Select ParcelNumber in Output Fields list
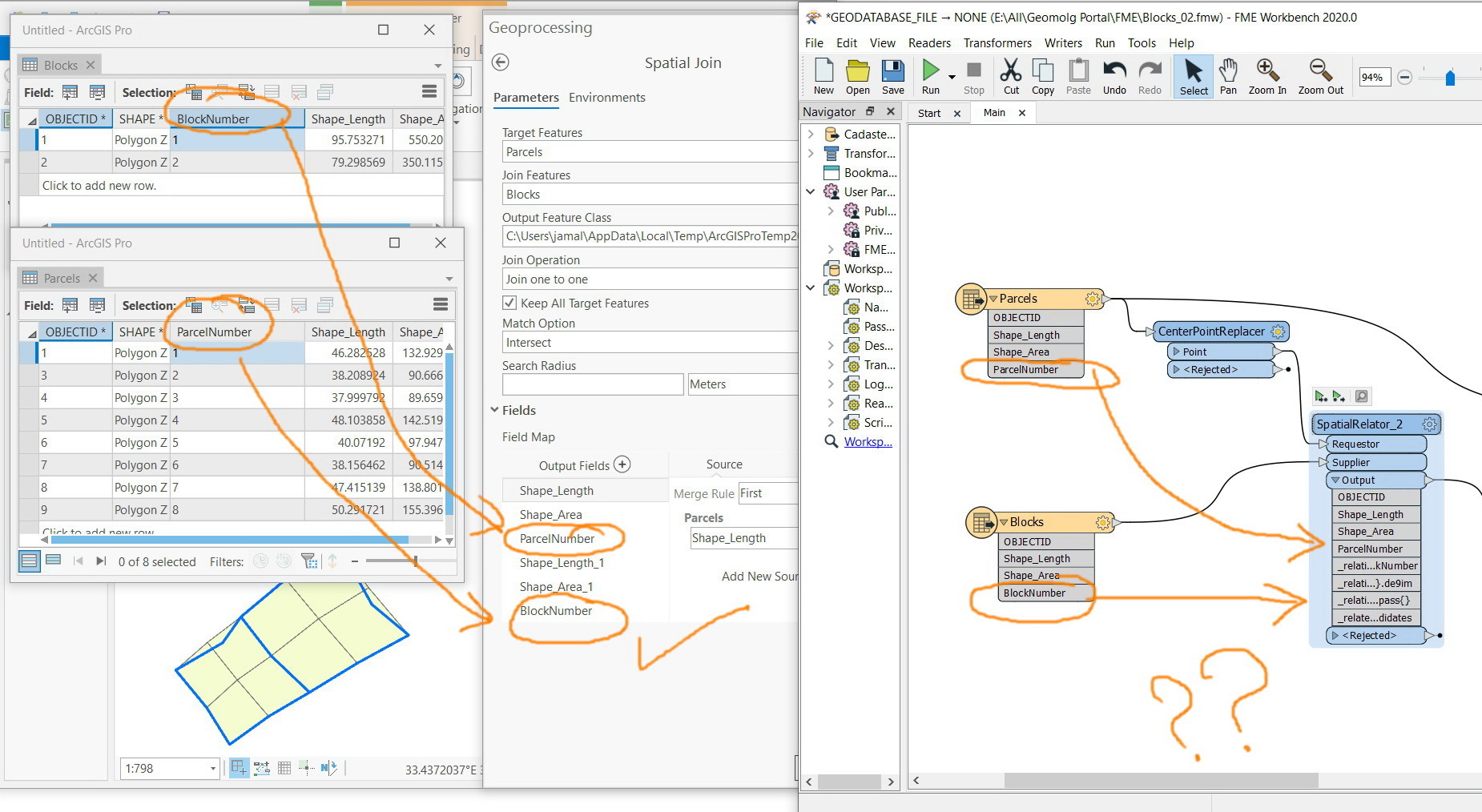 tap(557, 539)
